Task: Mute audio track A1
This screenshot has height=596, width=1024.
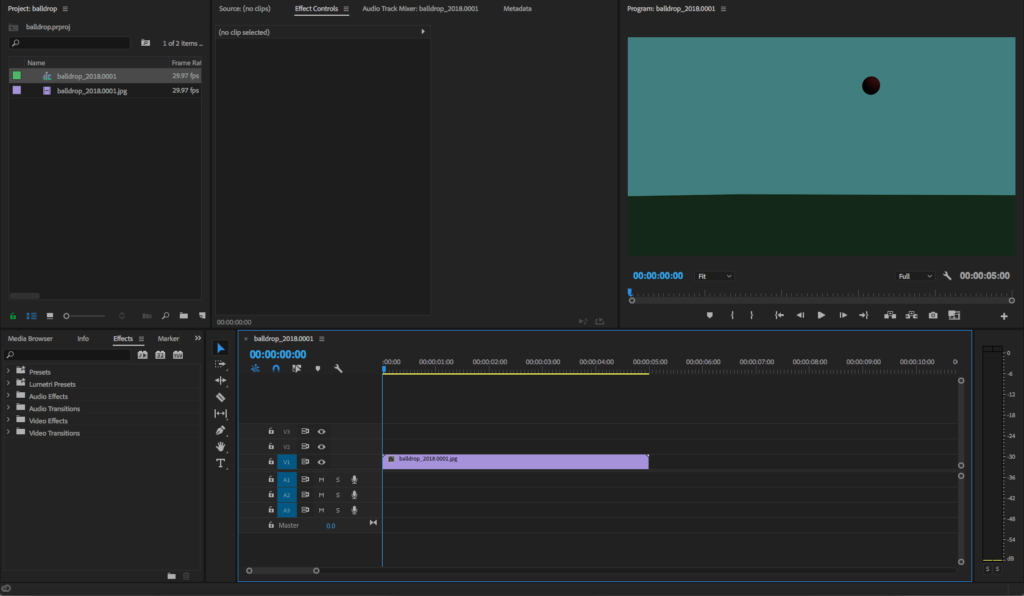Action: pyautogui.click(x=321, y=480)
